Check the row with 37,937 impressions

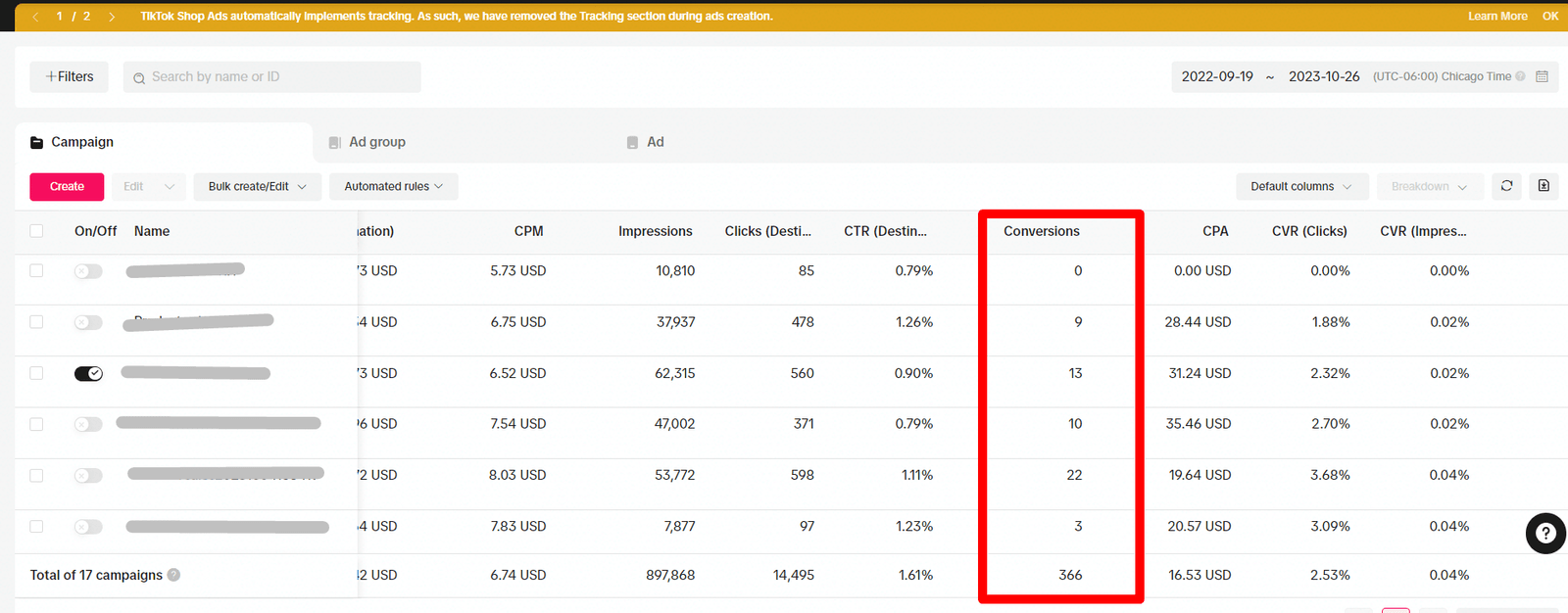[x=36, y=322]
